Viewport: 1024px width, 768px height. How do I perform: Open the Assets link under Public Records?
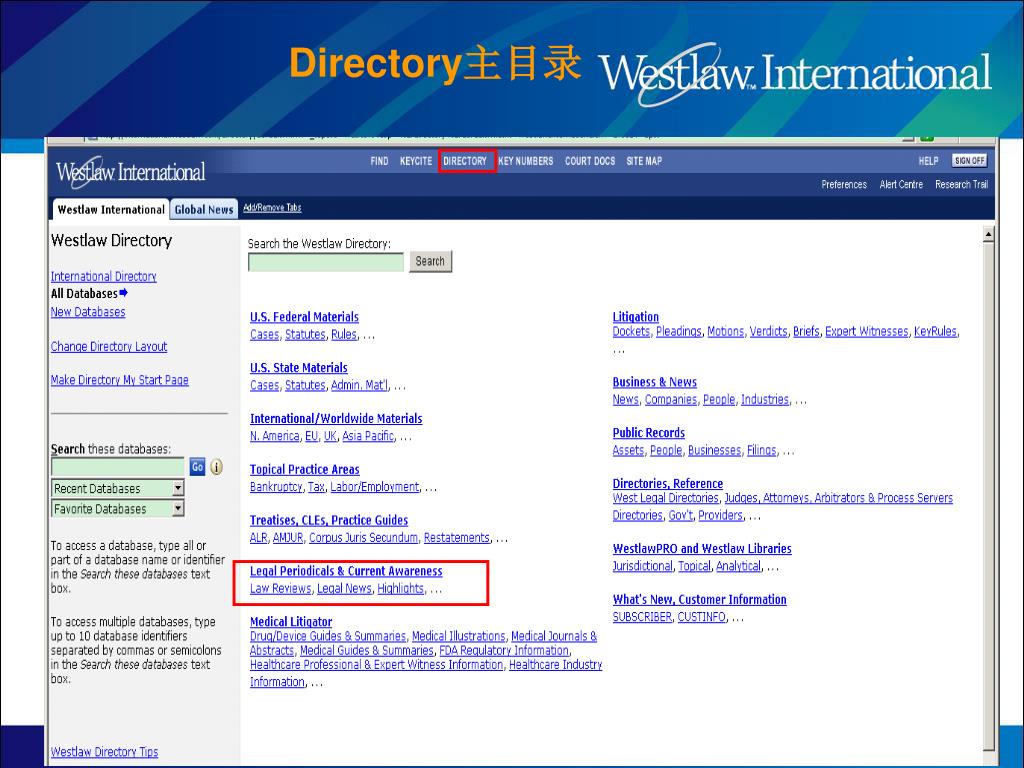click(x=628, y=451)
